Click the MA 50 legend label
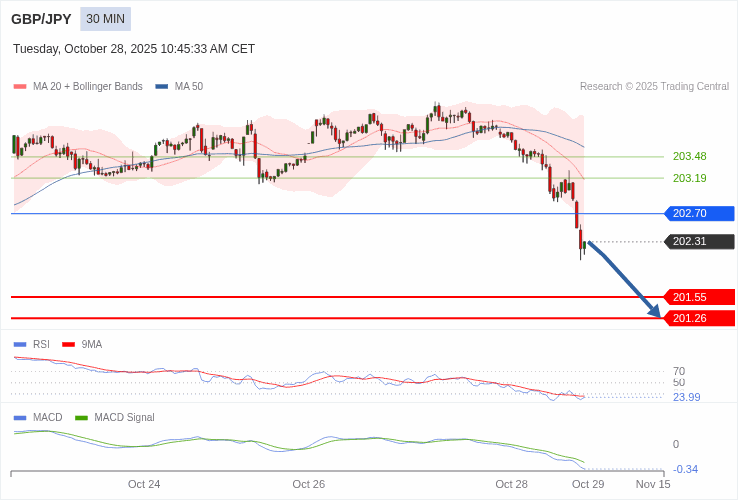 189,87
